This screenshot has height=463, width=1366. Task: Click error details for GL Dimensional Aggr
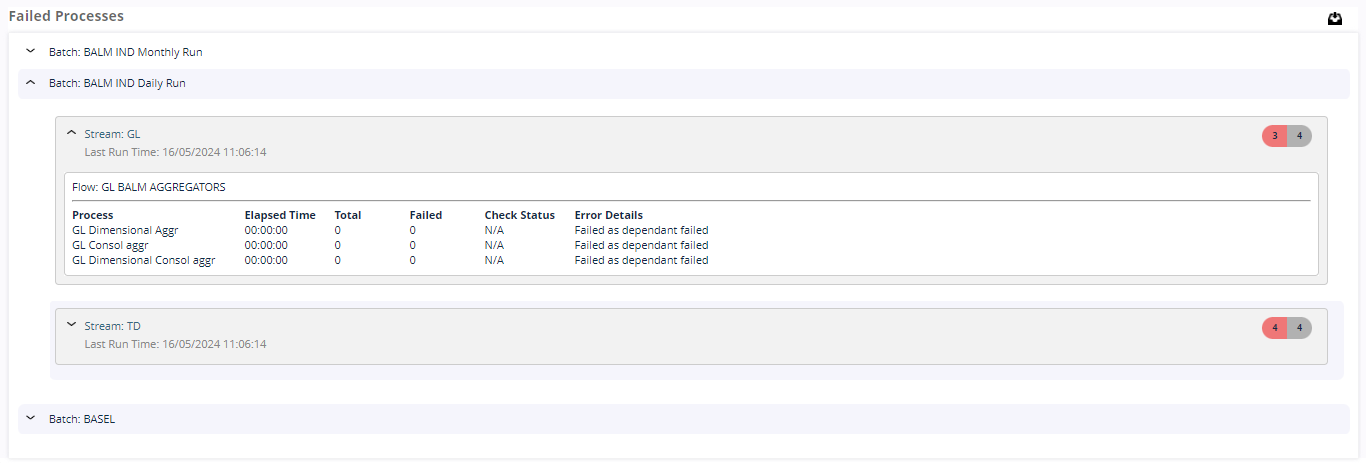point(641,230)
